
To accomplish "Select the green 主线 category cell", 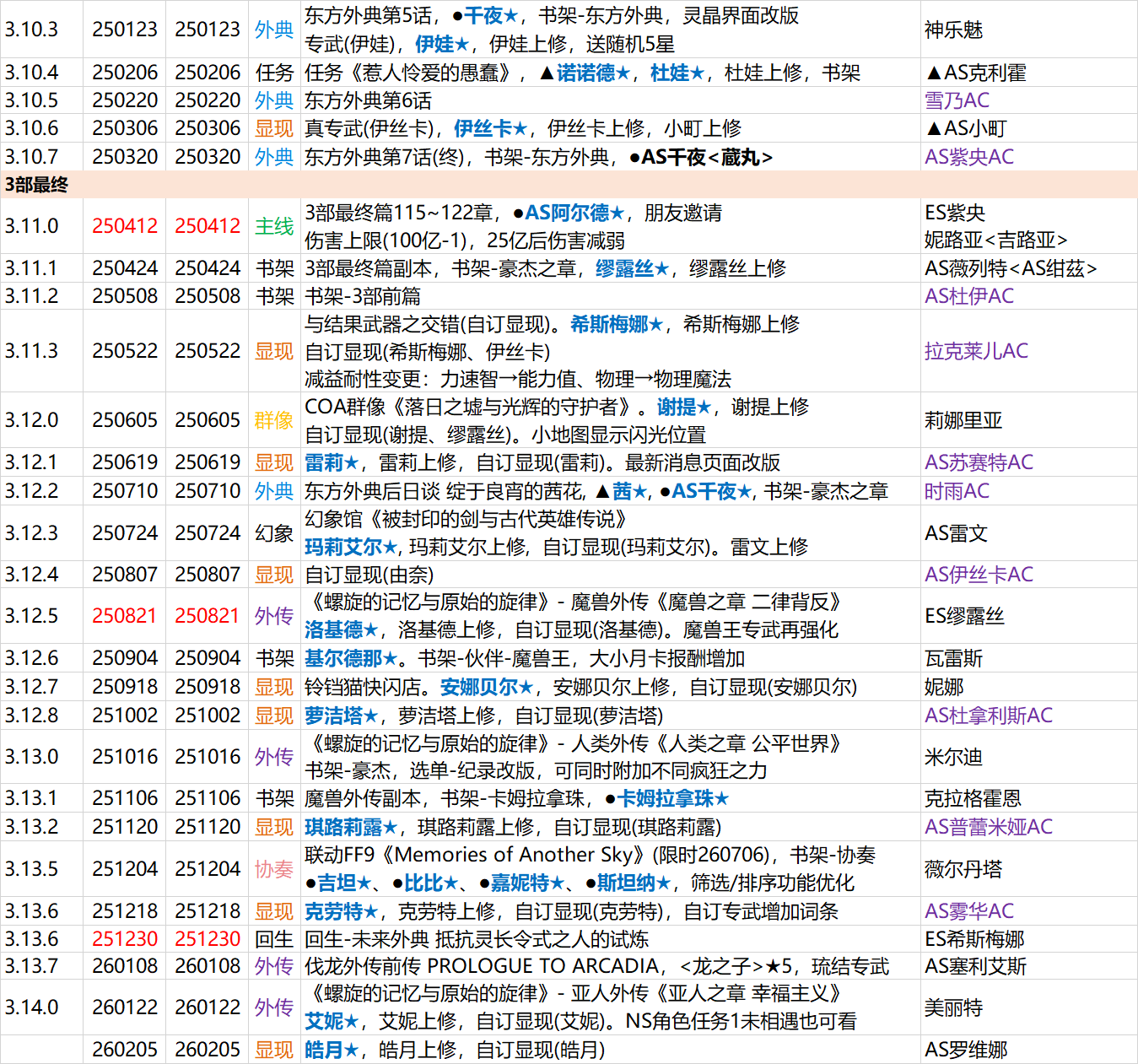I will [274, 226].
